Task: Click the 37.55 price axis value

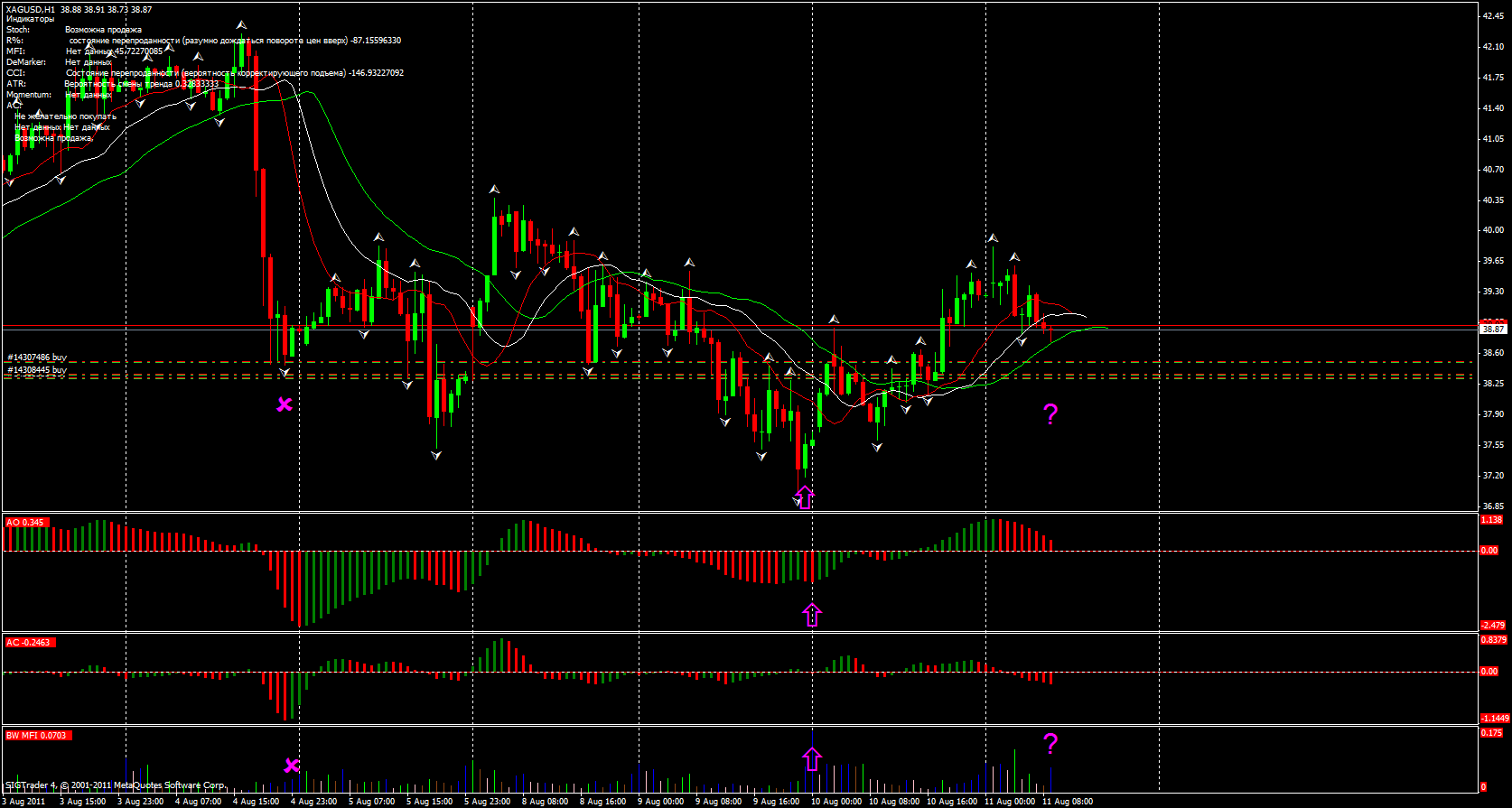Action: (x=1493, y=445)
